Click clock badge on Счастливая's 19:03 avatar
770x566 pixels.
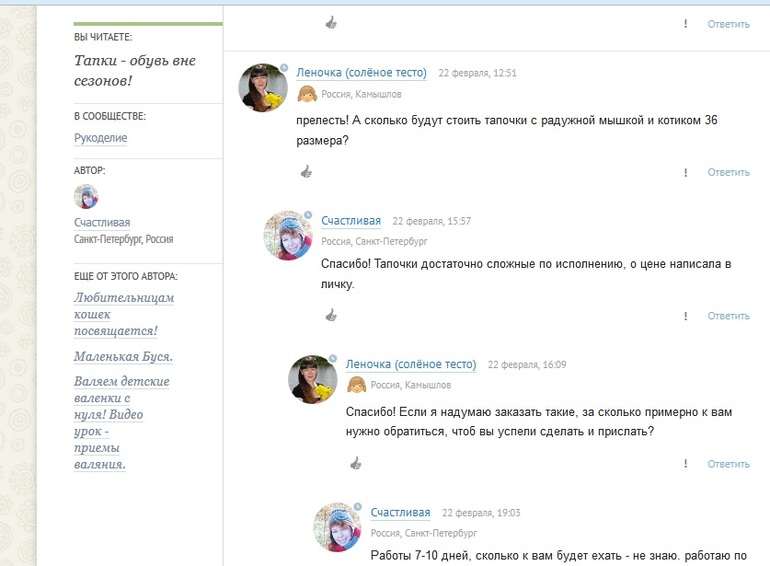pyautogui.click(x=358, y=507)
